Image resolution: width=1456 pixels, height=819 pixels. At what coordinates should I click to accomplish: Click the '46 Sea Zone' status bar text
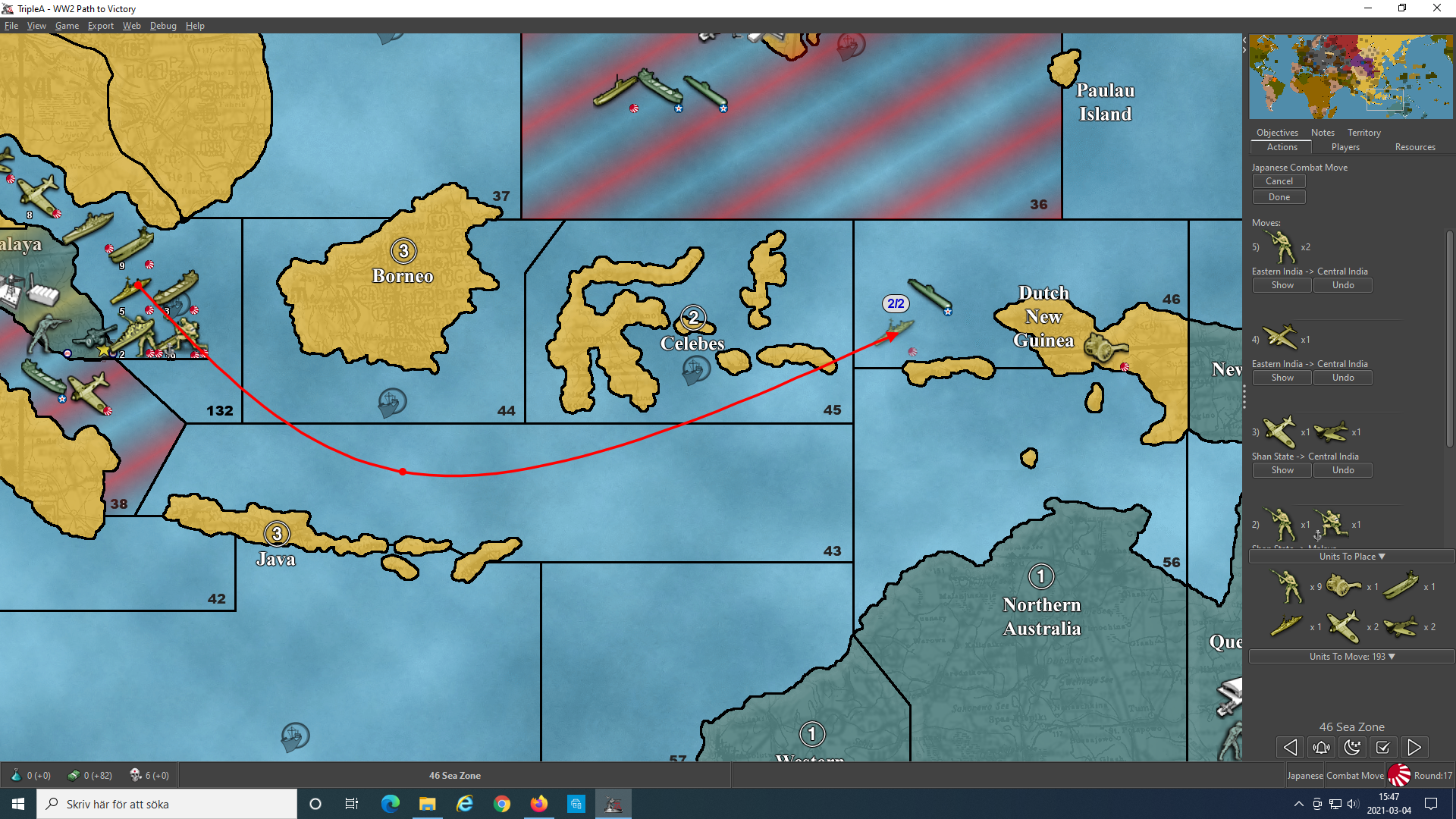(x=455, y=775)
